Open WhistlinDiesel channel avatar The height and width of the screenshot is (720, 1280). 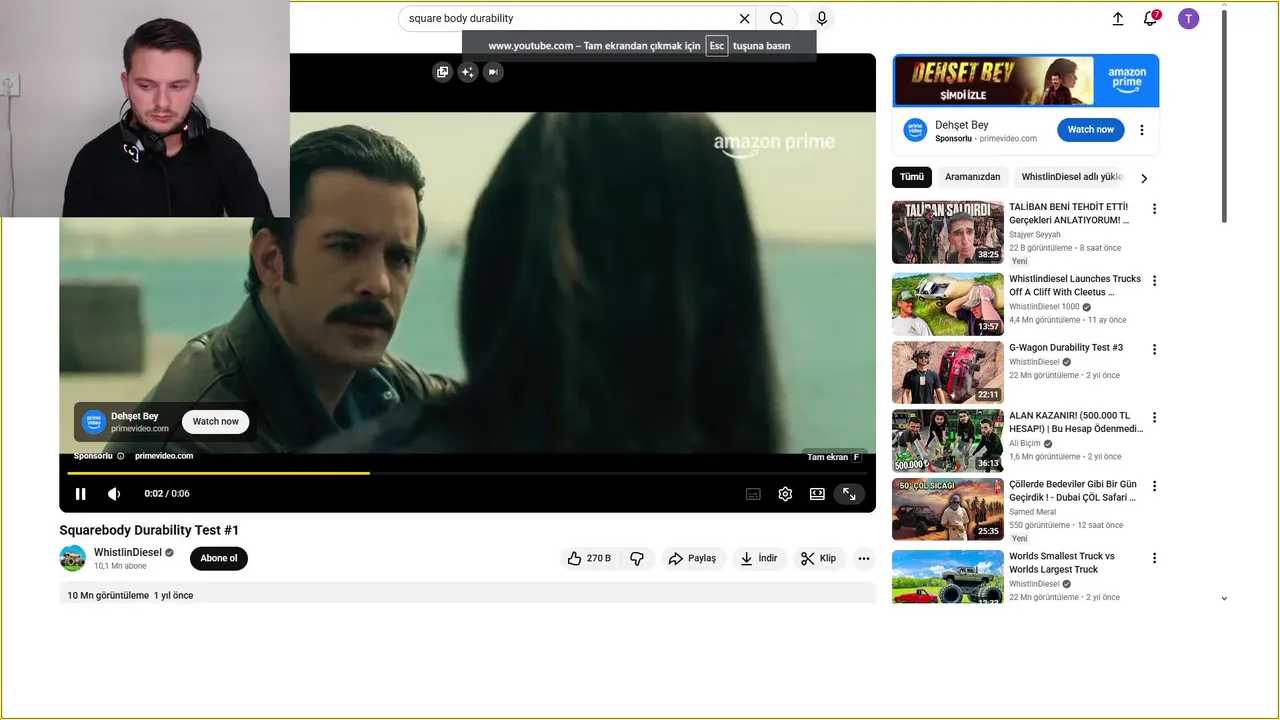click(x=73, y=558)
